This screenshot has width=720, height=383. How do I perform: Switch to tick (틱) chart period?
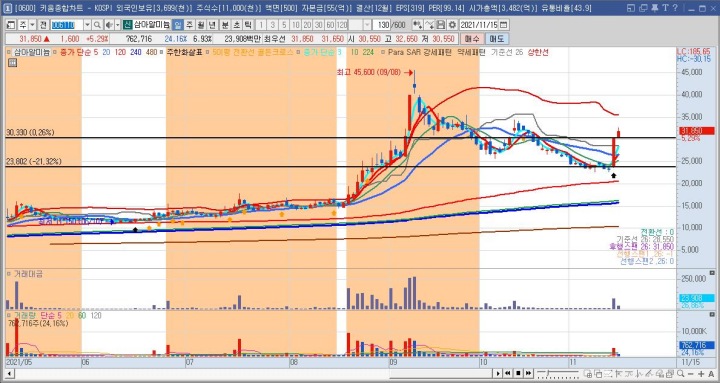(x=248, y=25)
